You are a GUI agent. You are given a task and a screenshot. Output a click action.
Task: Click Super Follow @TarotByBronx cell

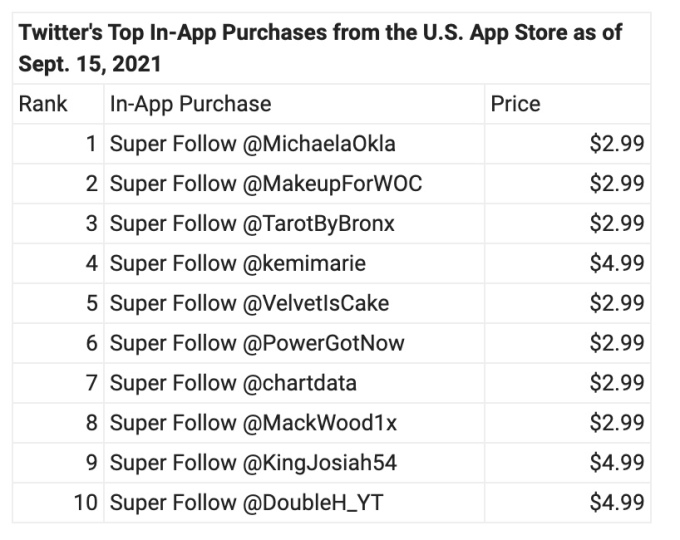252,224
